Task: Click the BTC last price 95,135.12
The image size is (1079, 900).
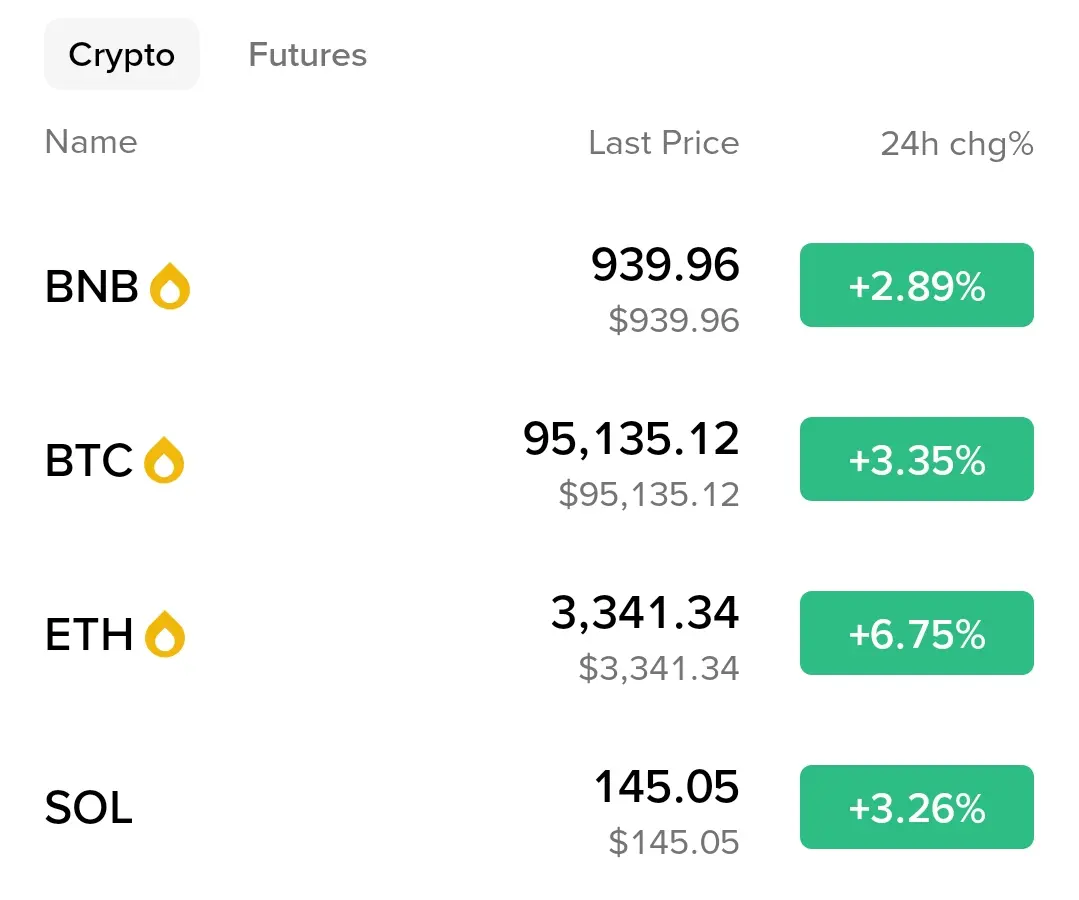Action: [631, 440]
